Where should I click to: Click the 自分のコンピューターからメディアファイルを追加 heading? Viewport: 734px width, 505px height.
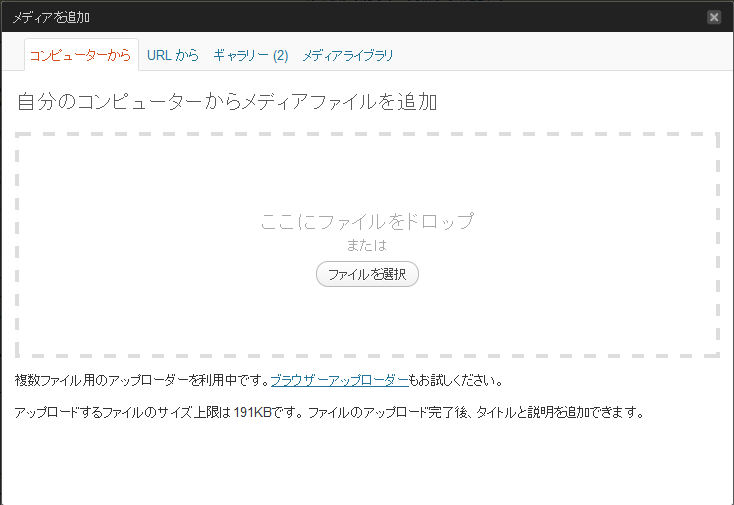click(227, 102)
